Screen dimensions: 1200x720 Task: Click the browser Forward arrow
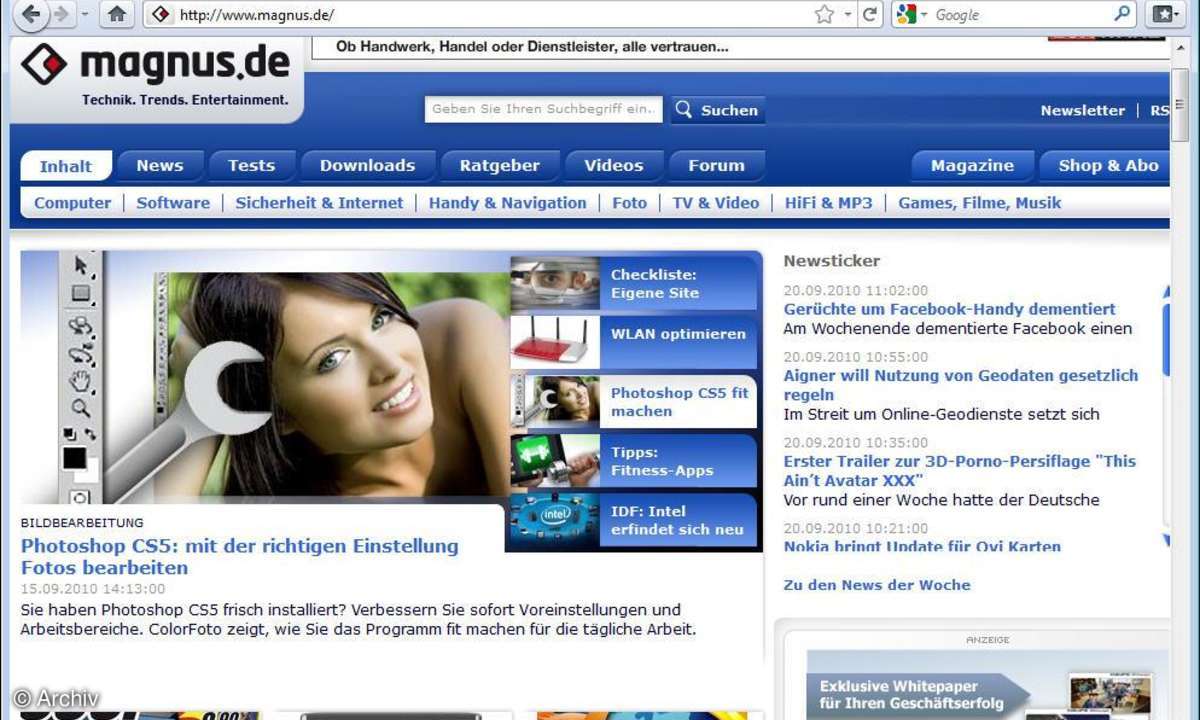pos(61,14)
